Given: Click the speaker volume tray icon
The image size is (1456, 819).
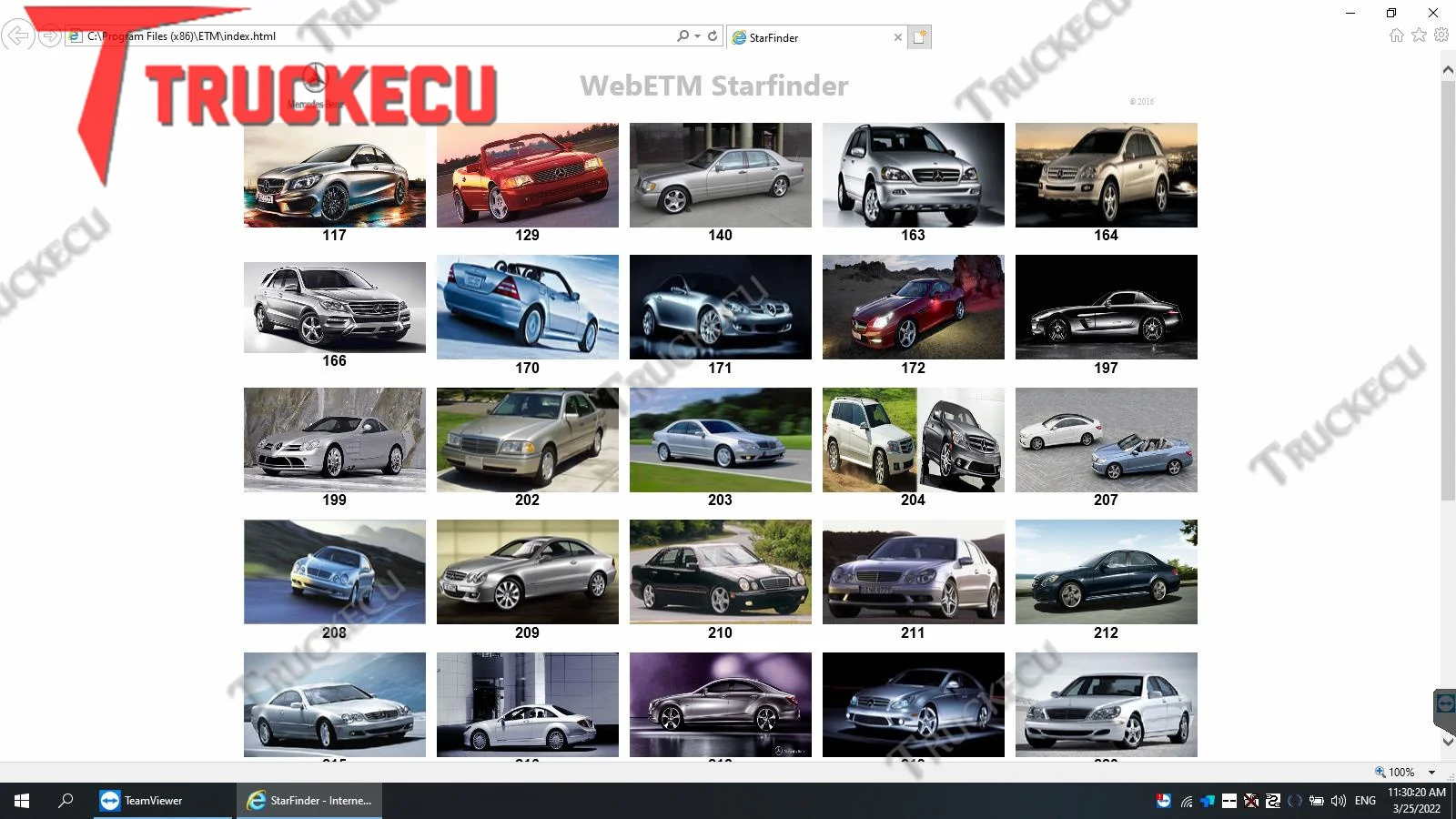Looking at the screenshot, I should tap(1339, 801).
